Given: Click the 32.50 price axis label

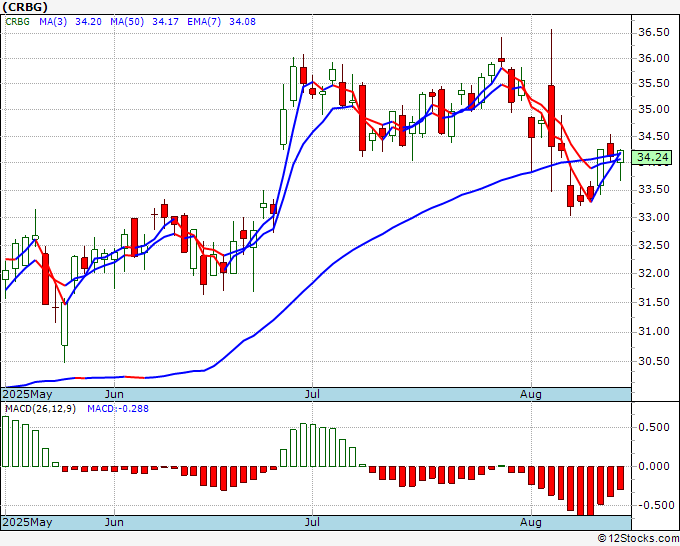Looking at the screenshot, I should (x=654, y=245).
